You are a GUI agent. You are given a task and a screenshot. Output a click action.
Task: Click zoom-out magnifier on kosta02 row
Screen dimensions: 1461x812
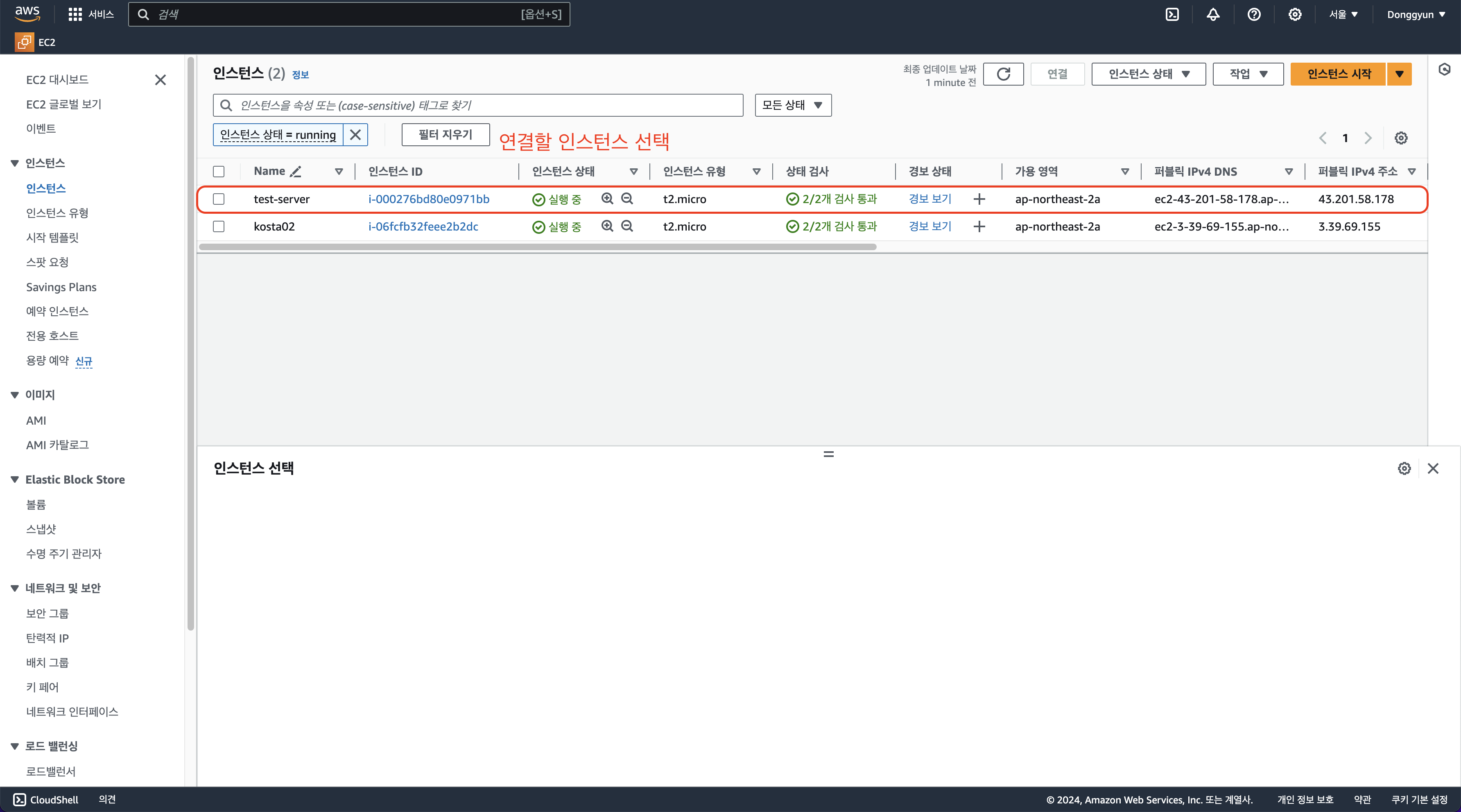point(627,226)
